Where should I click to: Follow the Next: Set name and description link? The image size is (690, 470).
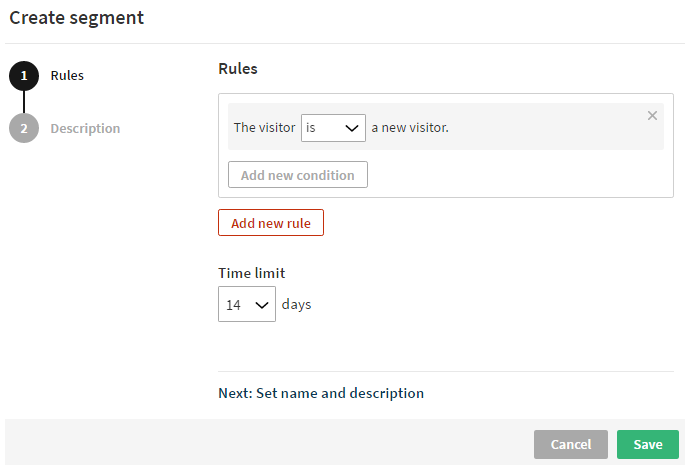321,393
